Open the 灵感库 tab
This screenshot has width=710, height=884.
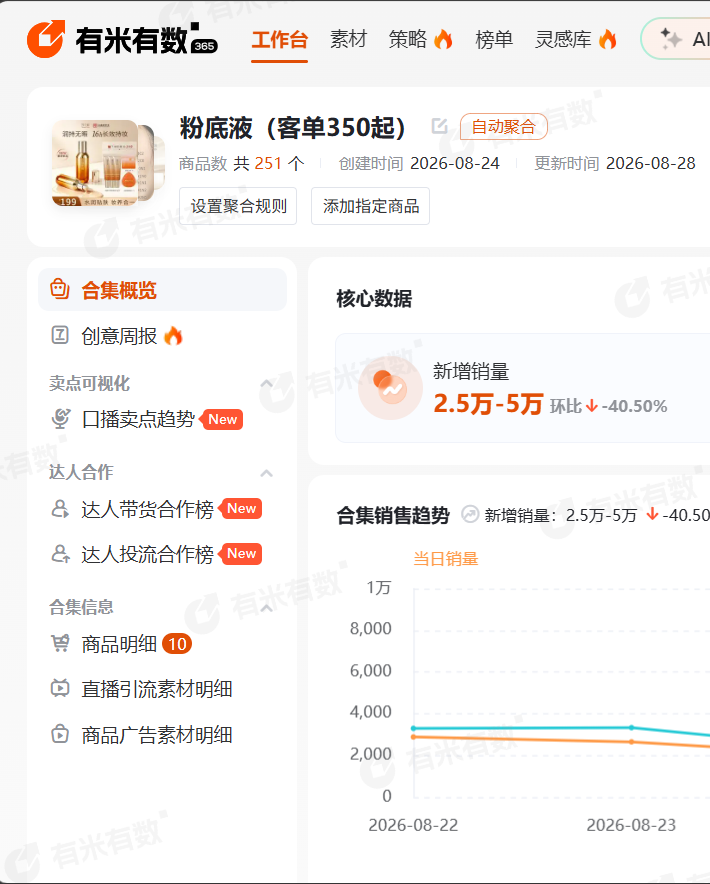tap(563, 39)
